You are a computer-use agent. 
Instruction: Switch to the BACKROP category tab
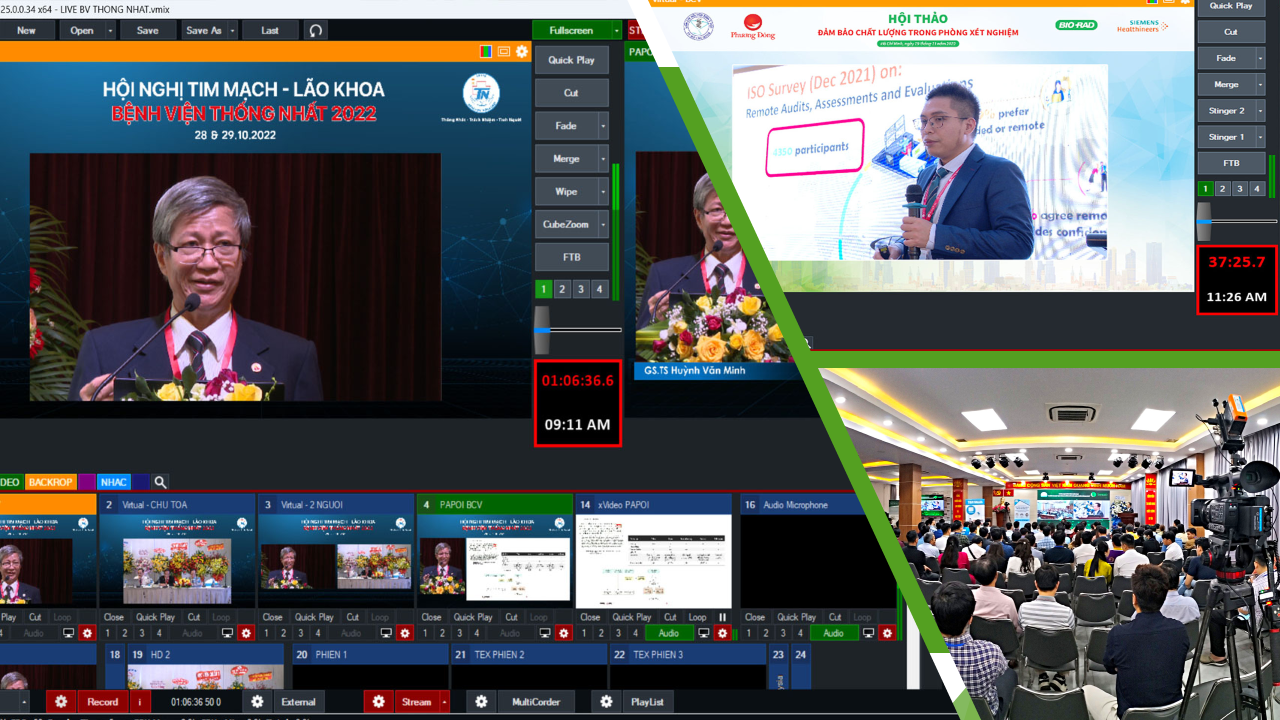coord(50,482)
